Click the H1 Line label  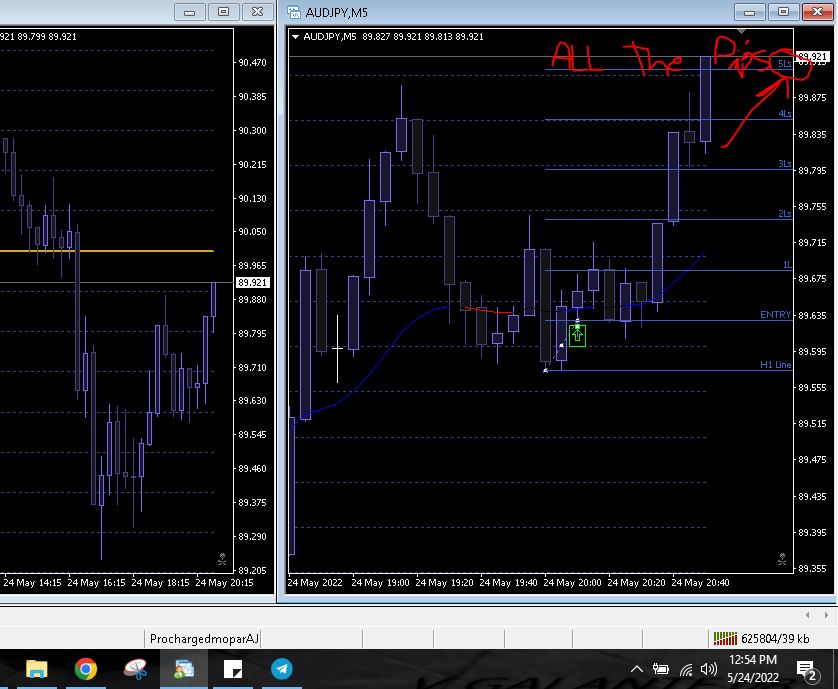(775, 365)
